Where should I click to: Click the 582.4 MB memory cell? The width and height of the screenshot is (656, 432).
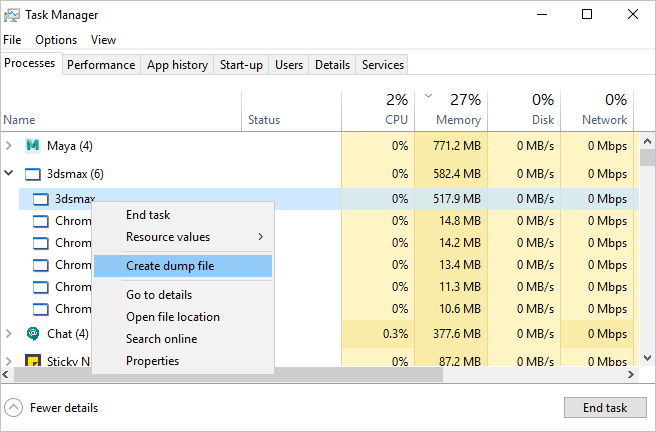[x=451, y=174]
